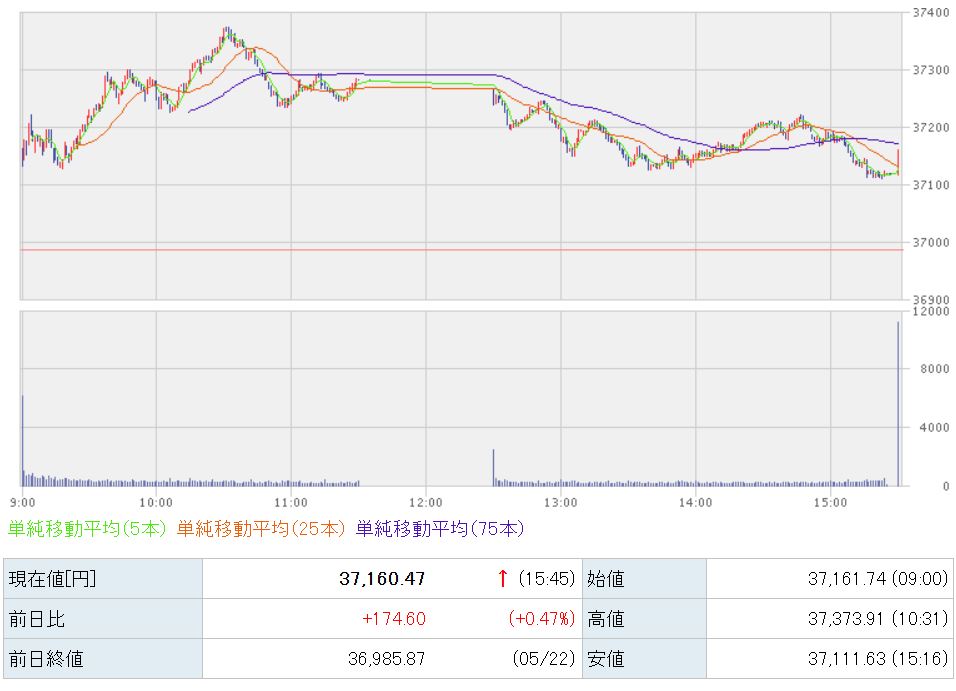Click the 単純移動平均(75本) purple legend label
Viewport: 956px width, 691px height.
[x=440, y=528]
